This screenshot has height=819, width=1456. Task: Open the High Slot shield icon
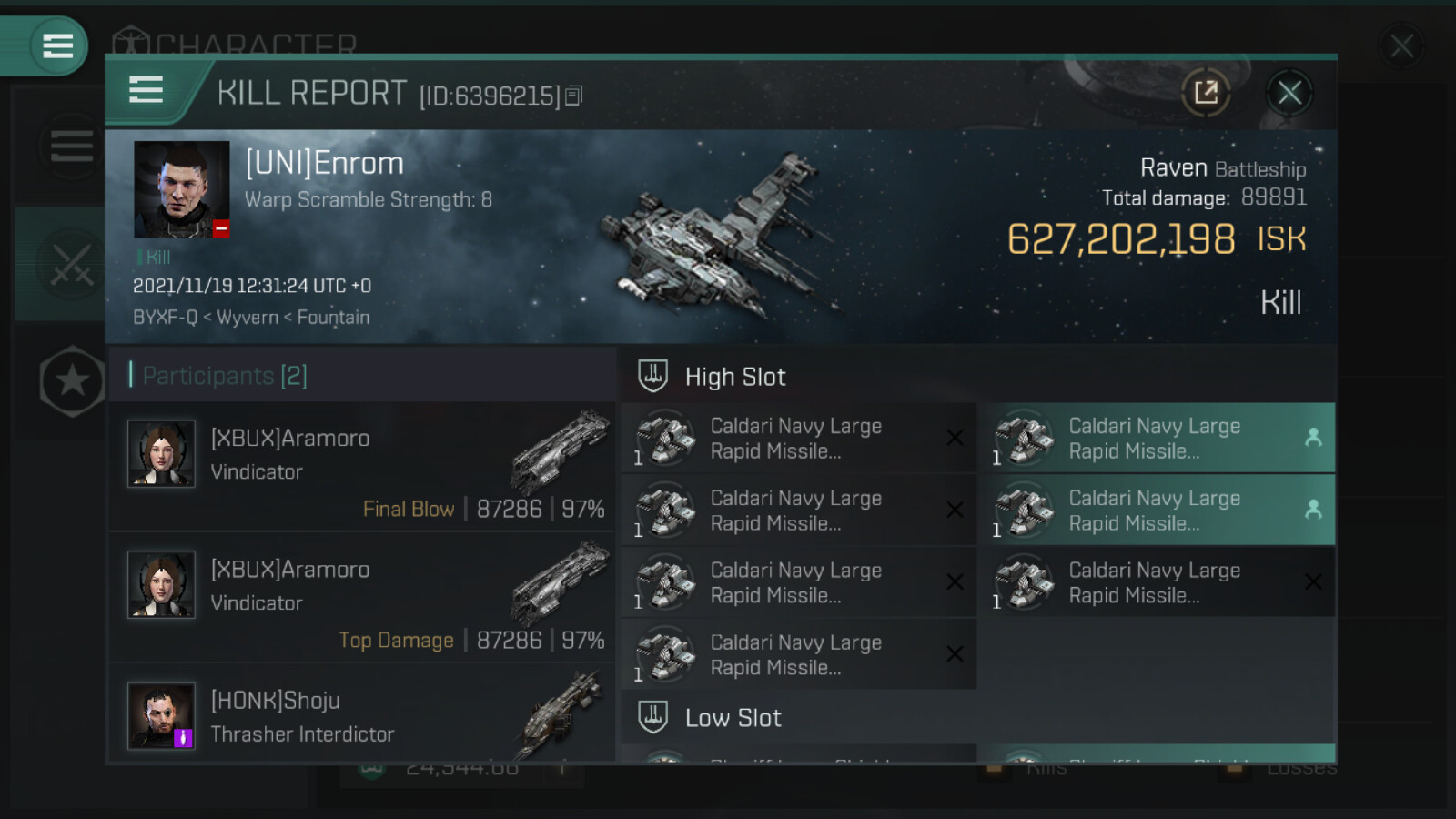[652, 376]
